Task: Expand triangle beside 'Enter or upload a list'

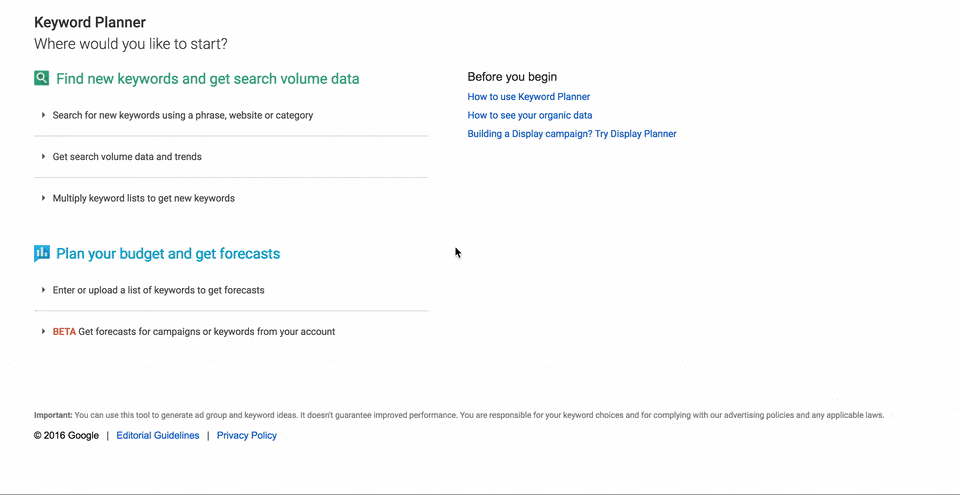Action: pos(43,290)
